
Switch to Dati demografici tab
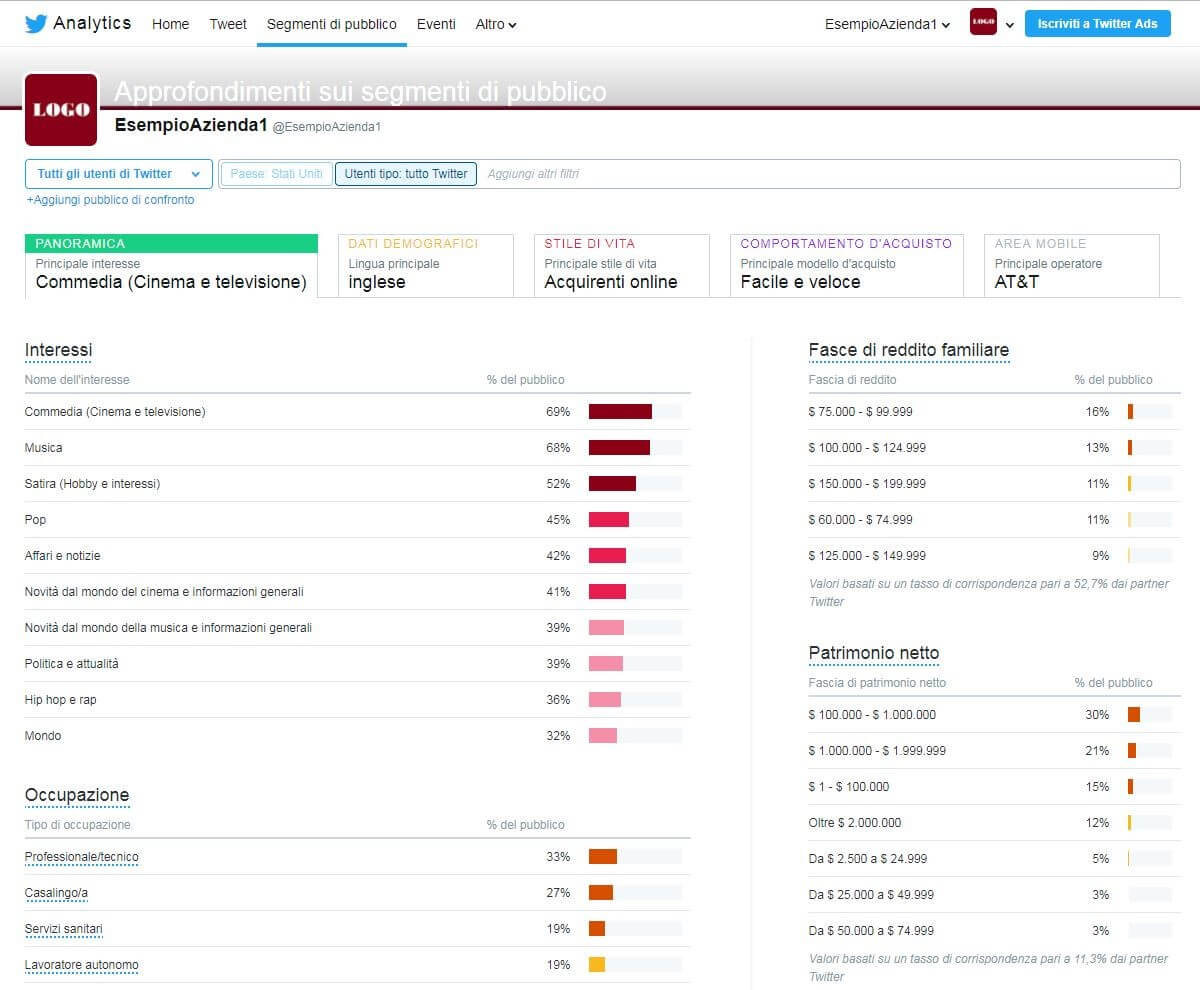[x=426, y=265]
